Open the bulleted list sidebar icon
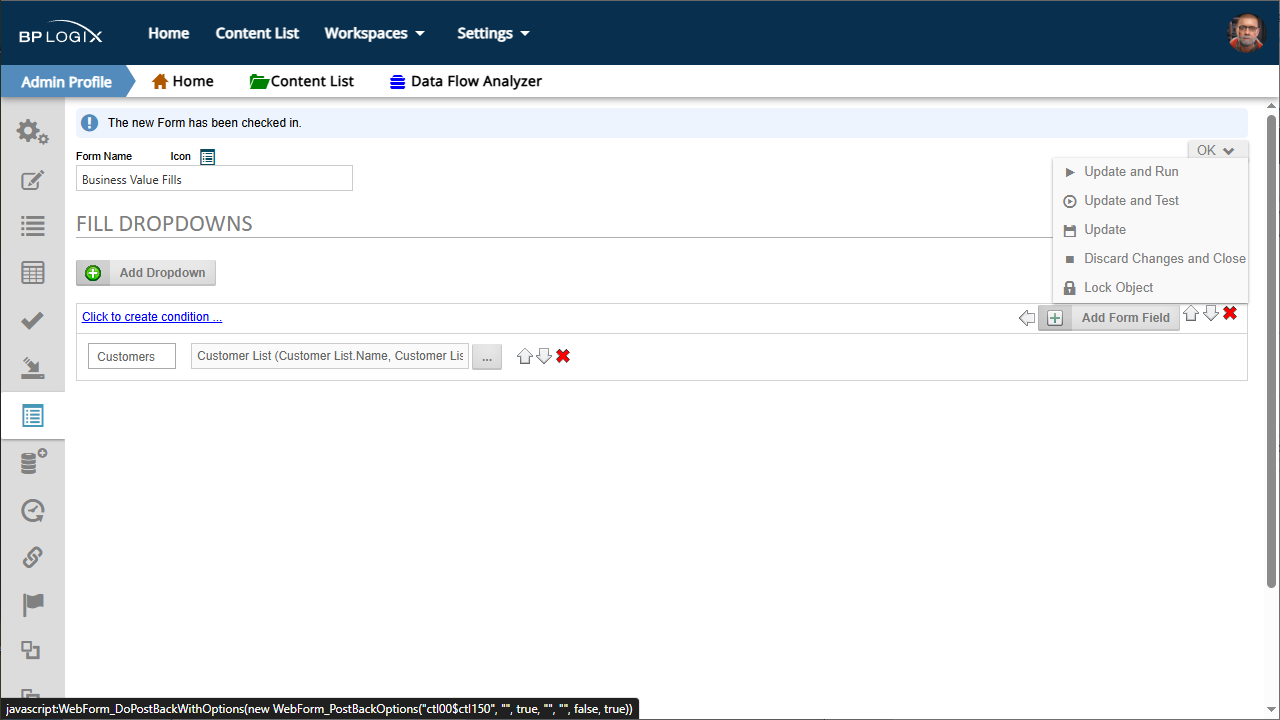 pyautogui.click(x=32, y=227)
